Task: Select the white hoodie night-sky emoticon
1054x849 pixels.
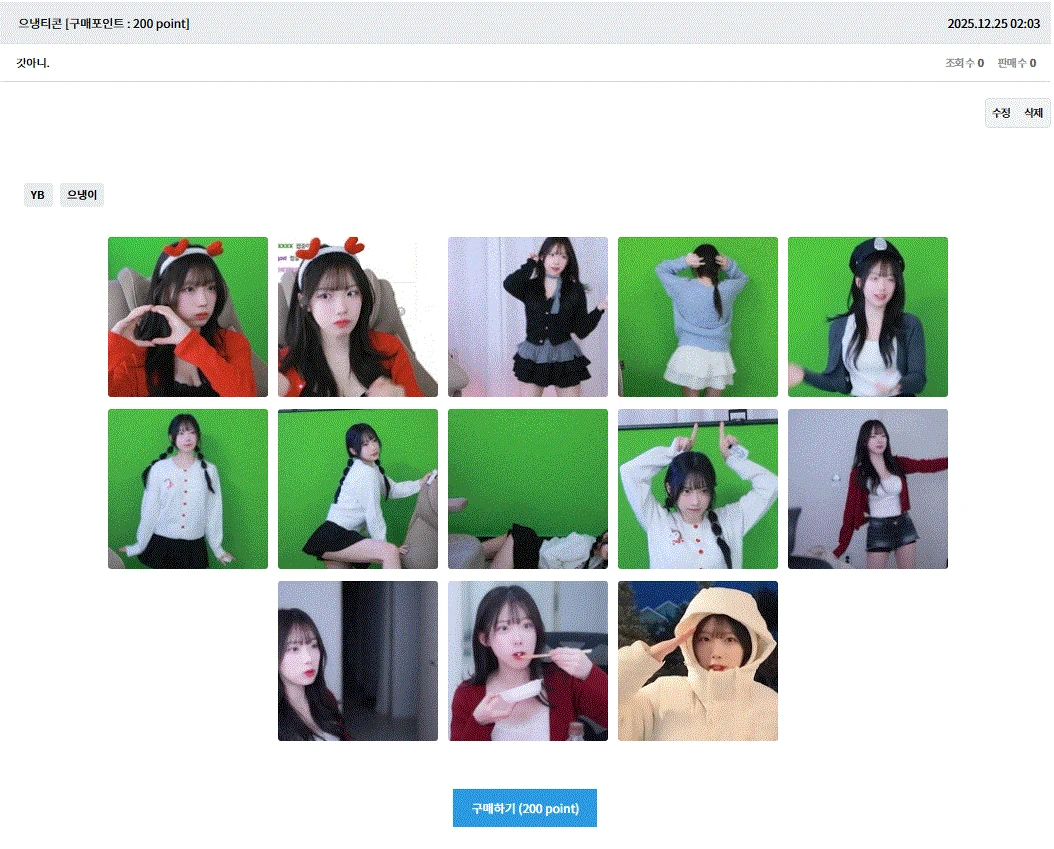Action: click(697, 660)
